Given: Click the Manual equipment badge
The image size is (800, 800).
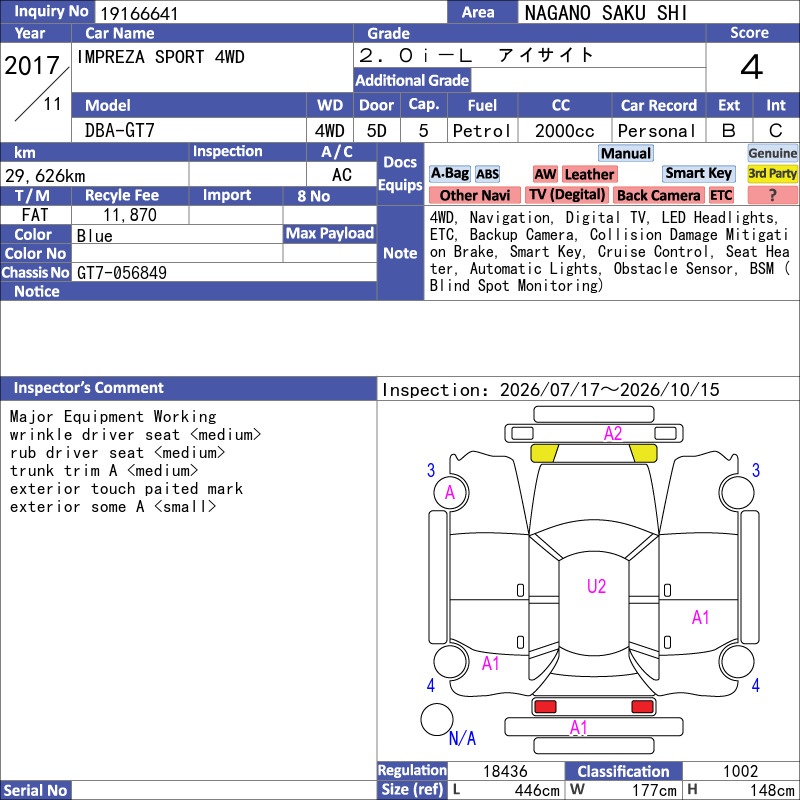Looking at the screenshot, I should (626, 153).
